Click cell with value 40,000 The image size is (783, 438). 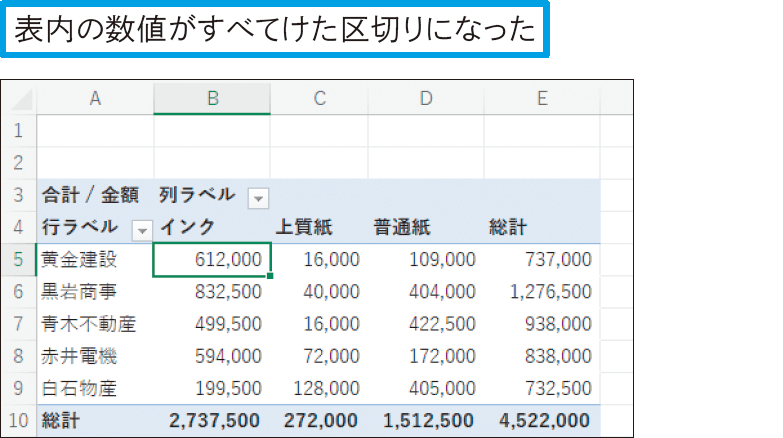[x=319, y=292]
